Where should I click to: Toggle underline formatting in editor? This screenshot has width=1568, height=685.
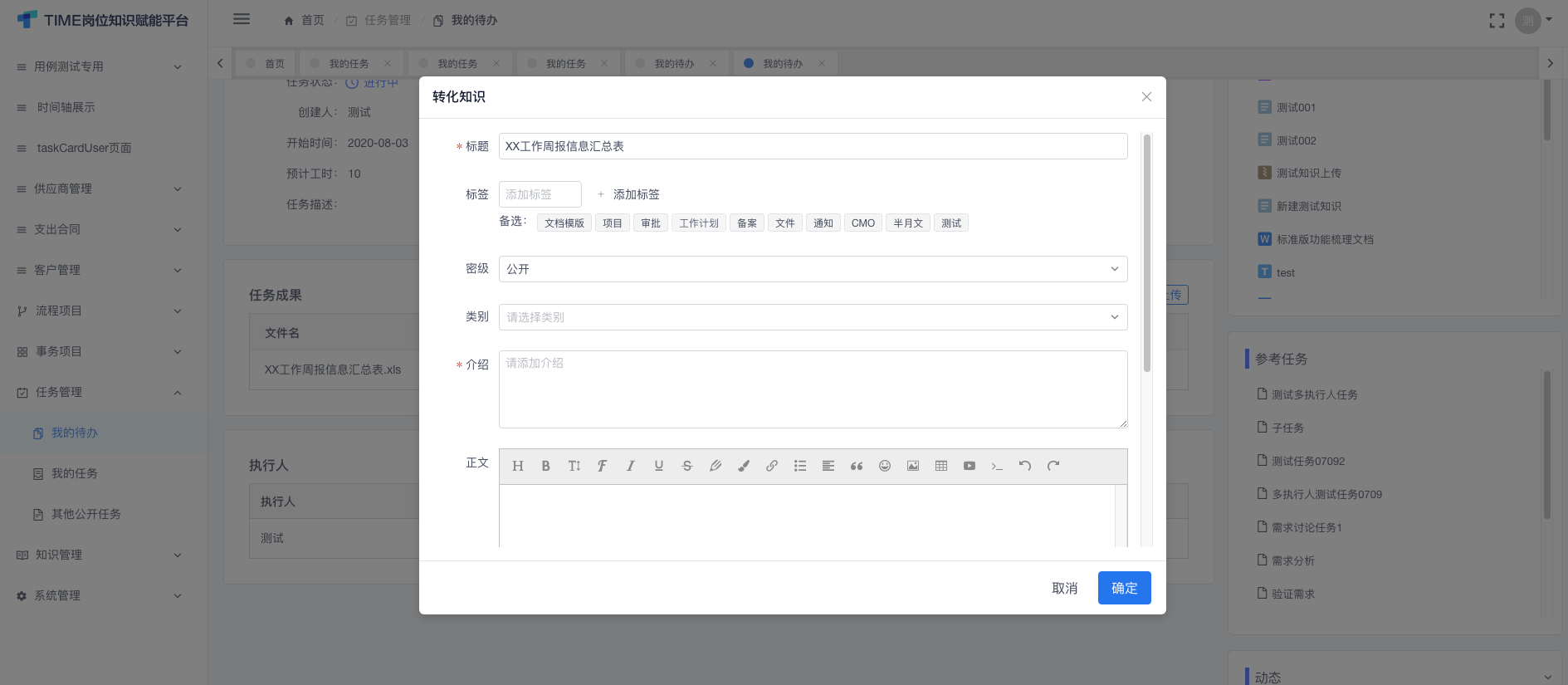[x=659, y=466]
